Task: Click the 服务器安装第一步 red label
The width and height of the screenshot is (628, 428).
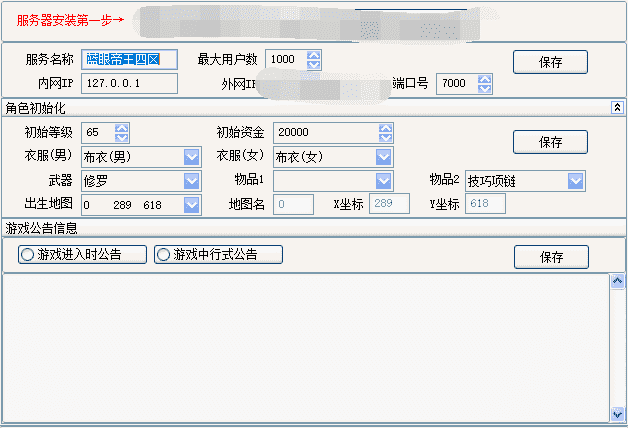Action: pyautogui.click(x=70, y=20)
